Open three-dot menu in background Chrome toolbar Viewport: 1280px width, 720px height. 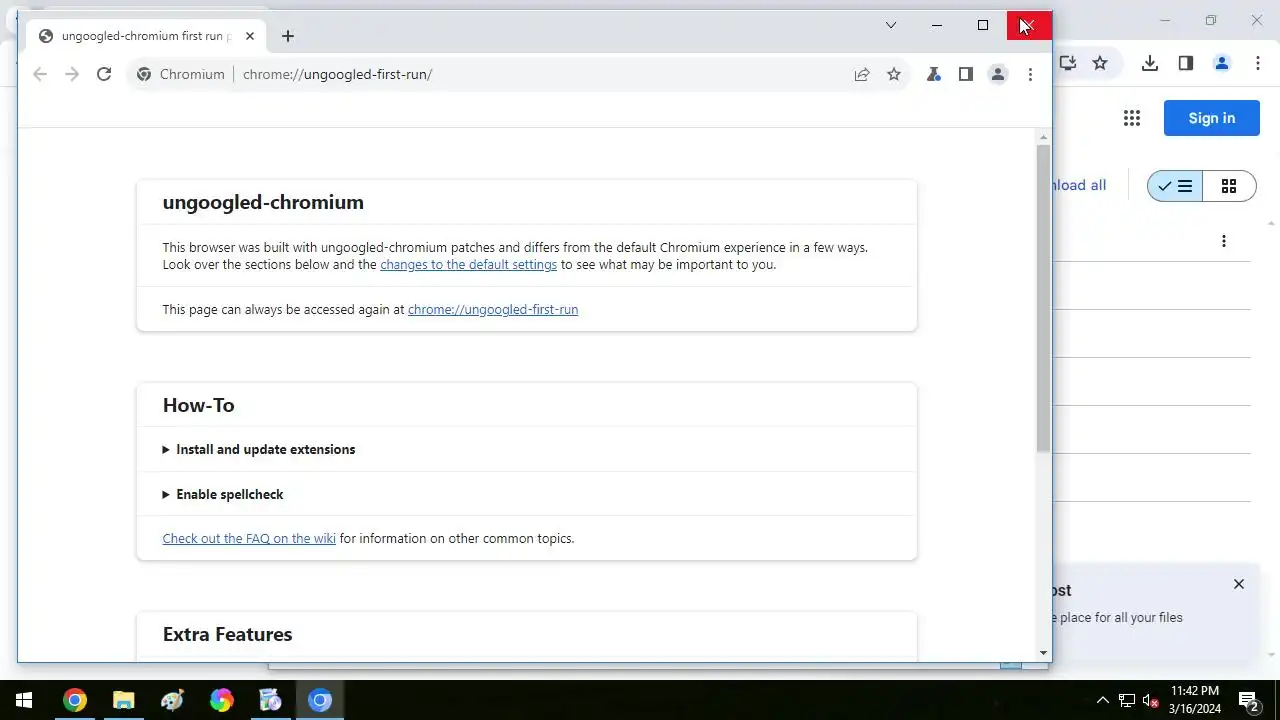pos(1258,63)
